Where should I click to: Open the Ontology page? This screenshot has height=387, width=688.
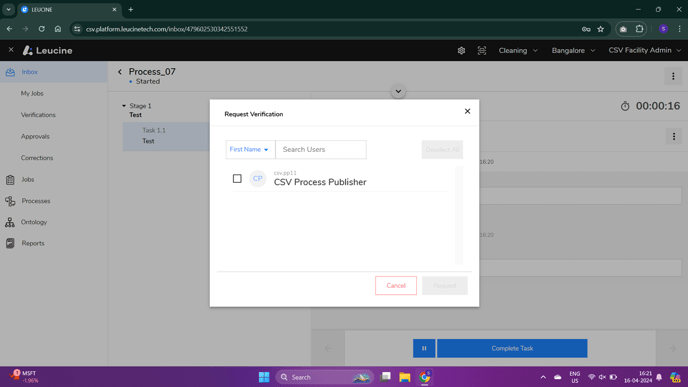click(x=34, y=222)
